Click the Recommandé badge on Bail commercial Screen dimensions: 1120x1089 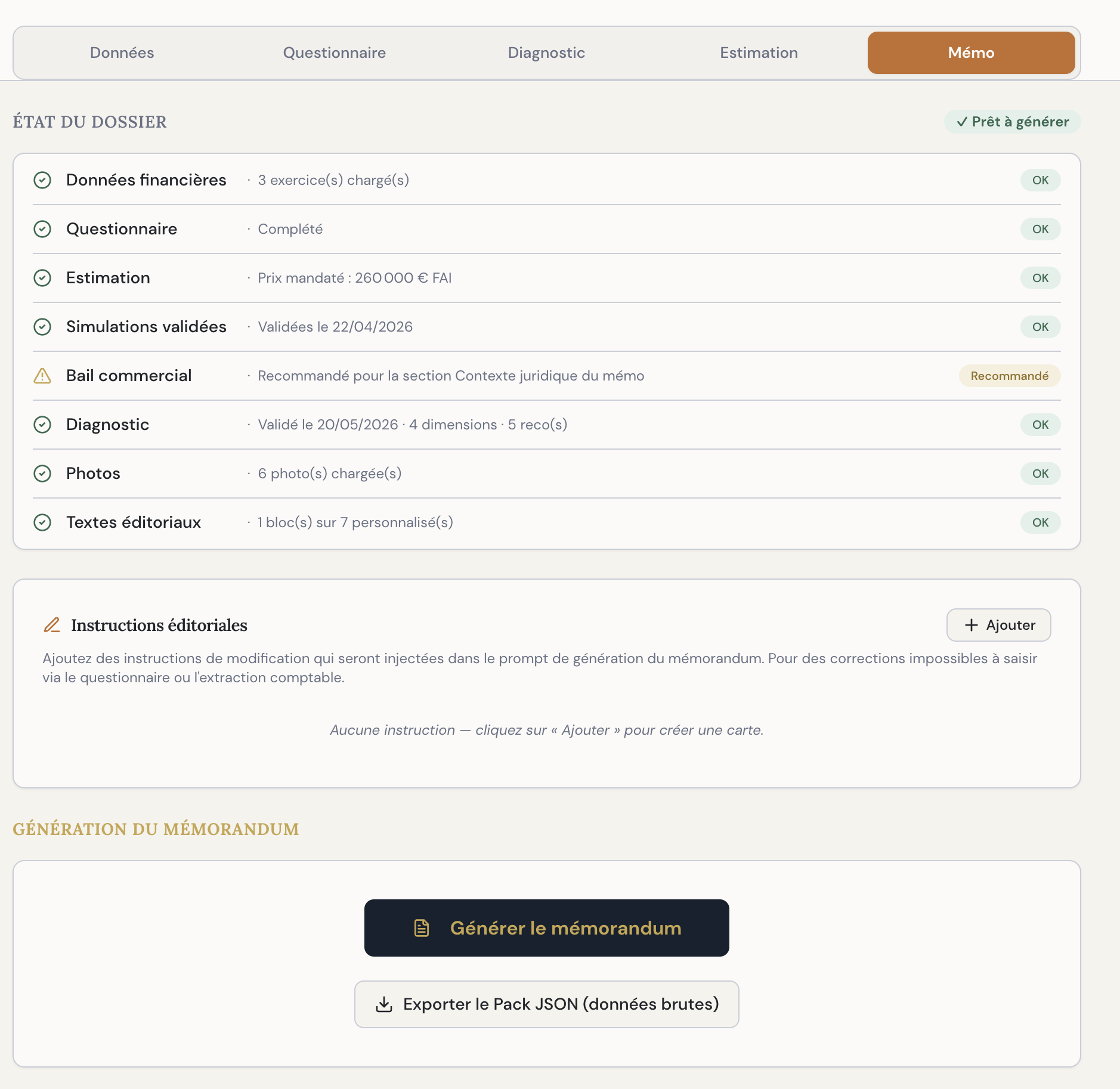click(x=1010, y=376)
